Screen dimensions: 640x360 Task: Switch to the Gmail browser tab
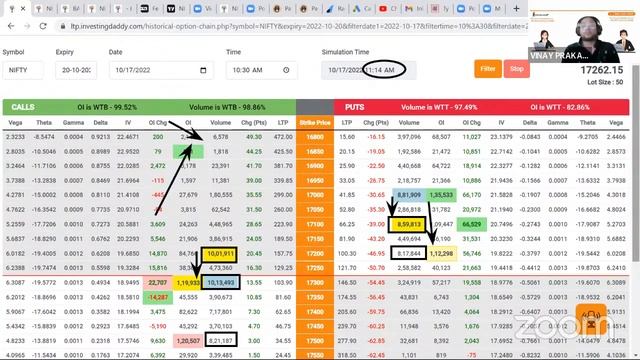click(414, 8)
